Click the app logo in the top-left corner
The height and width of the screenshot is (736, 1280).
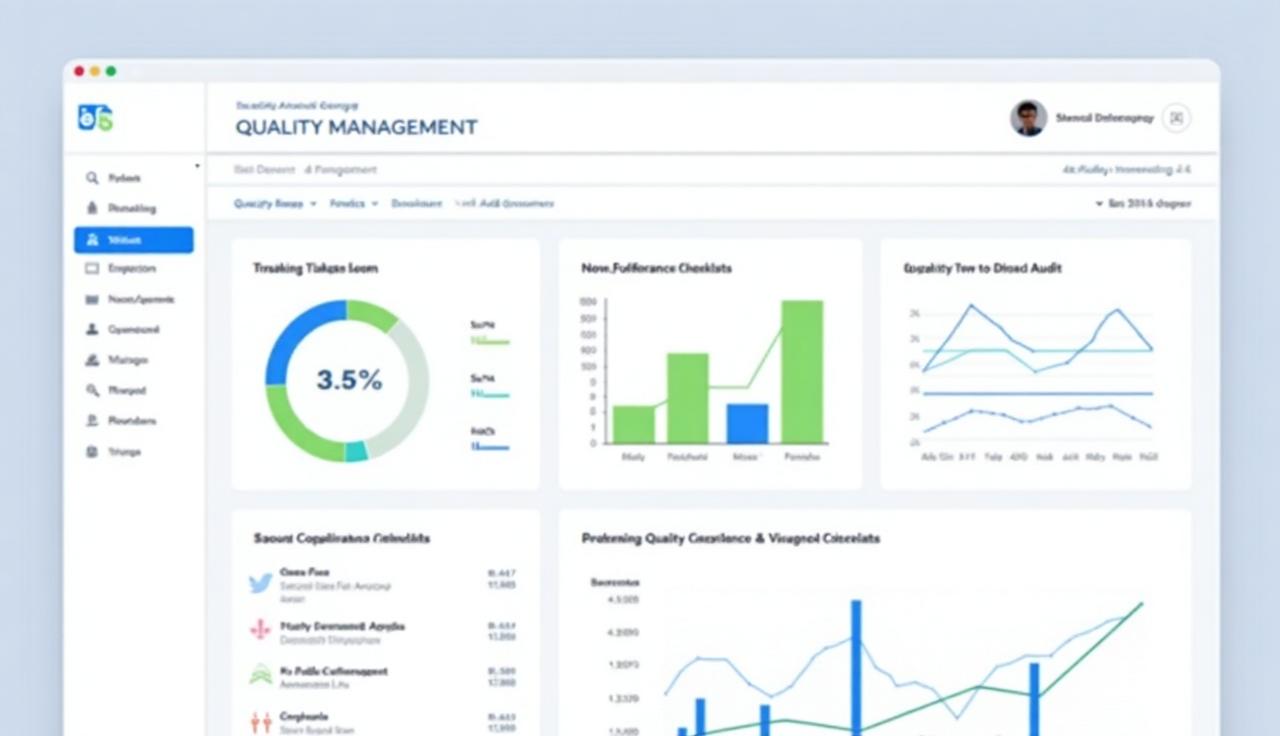tap(95, 117)
